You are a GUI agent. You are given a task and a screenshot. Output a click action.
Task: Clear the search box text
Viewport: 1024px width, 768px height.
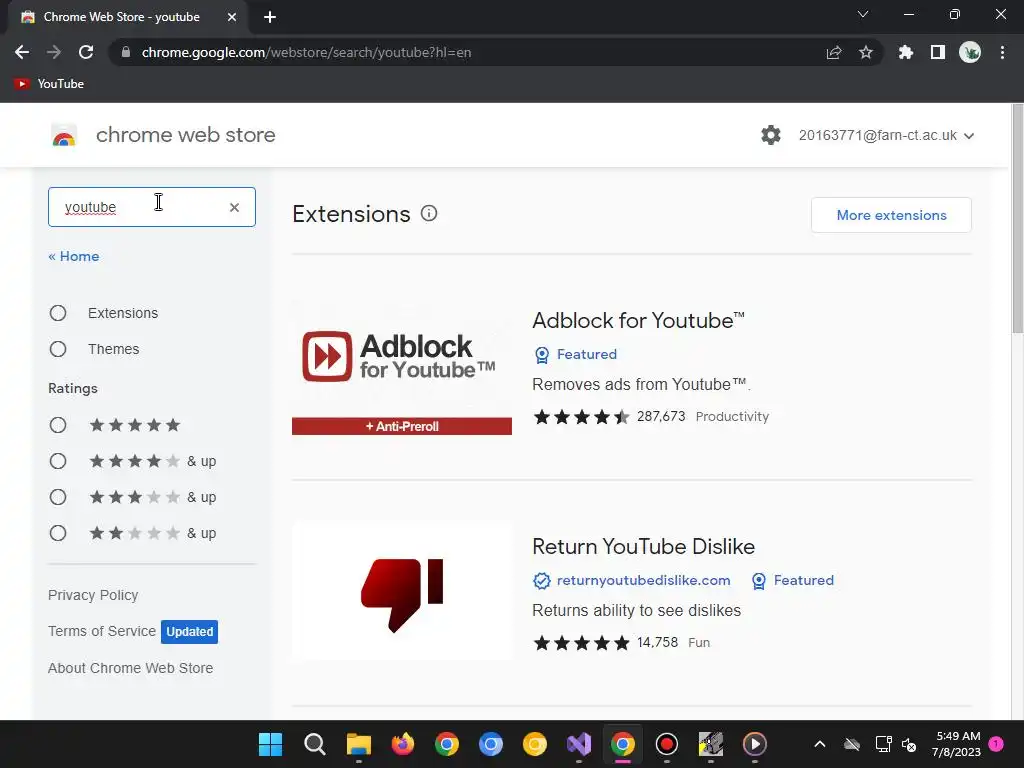pyautogui.click(x=234, y=207)
